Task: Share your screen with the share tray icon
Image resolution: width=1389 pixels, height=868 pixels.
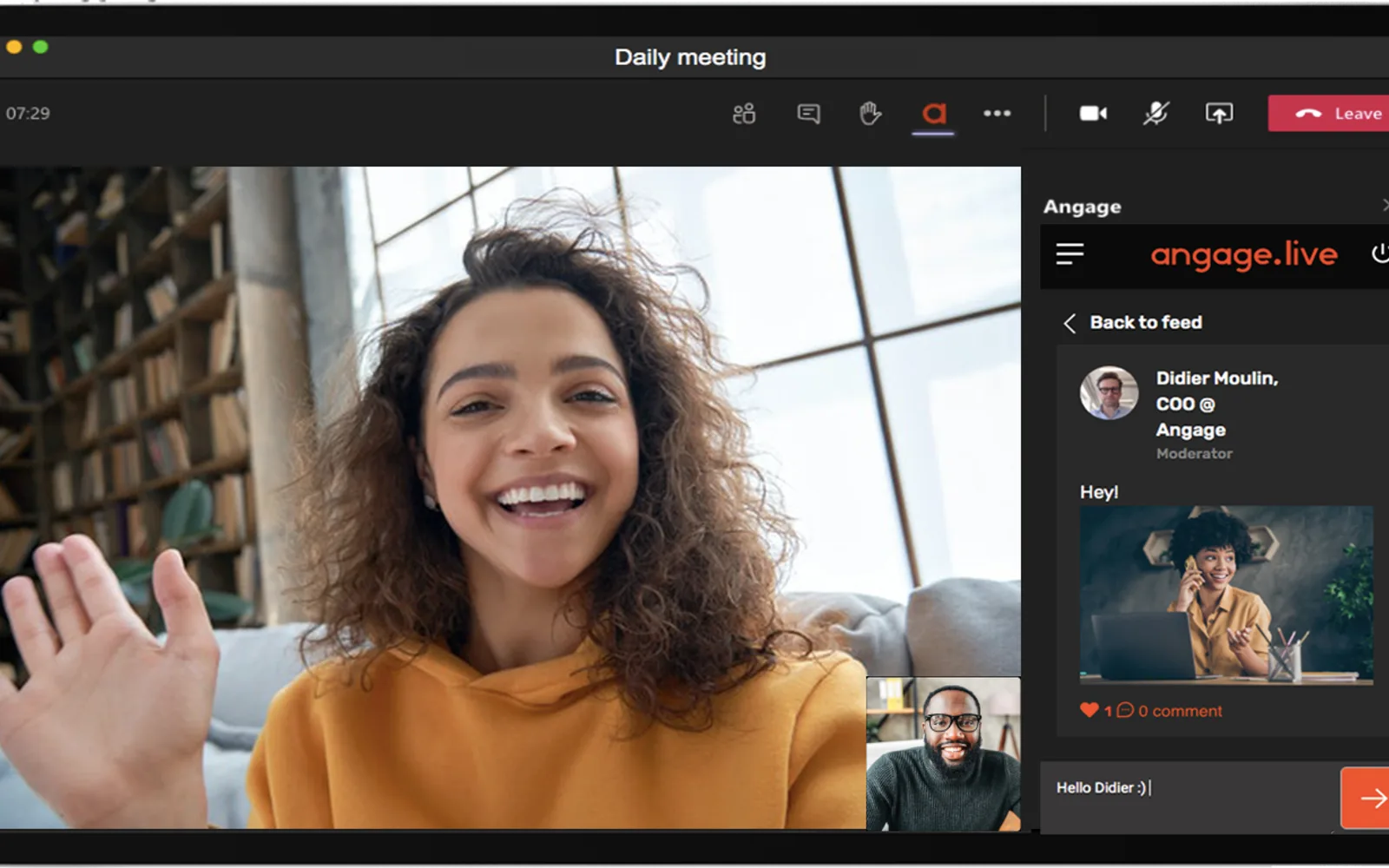Action: 1219,114
